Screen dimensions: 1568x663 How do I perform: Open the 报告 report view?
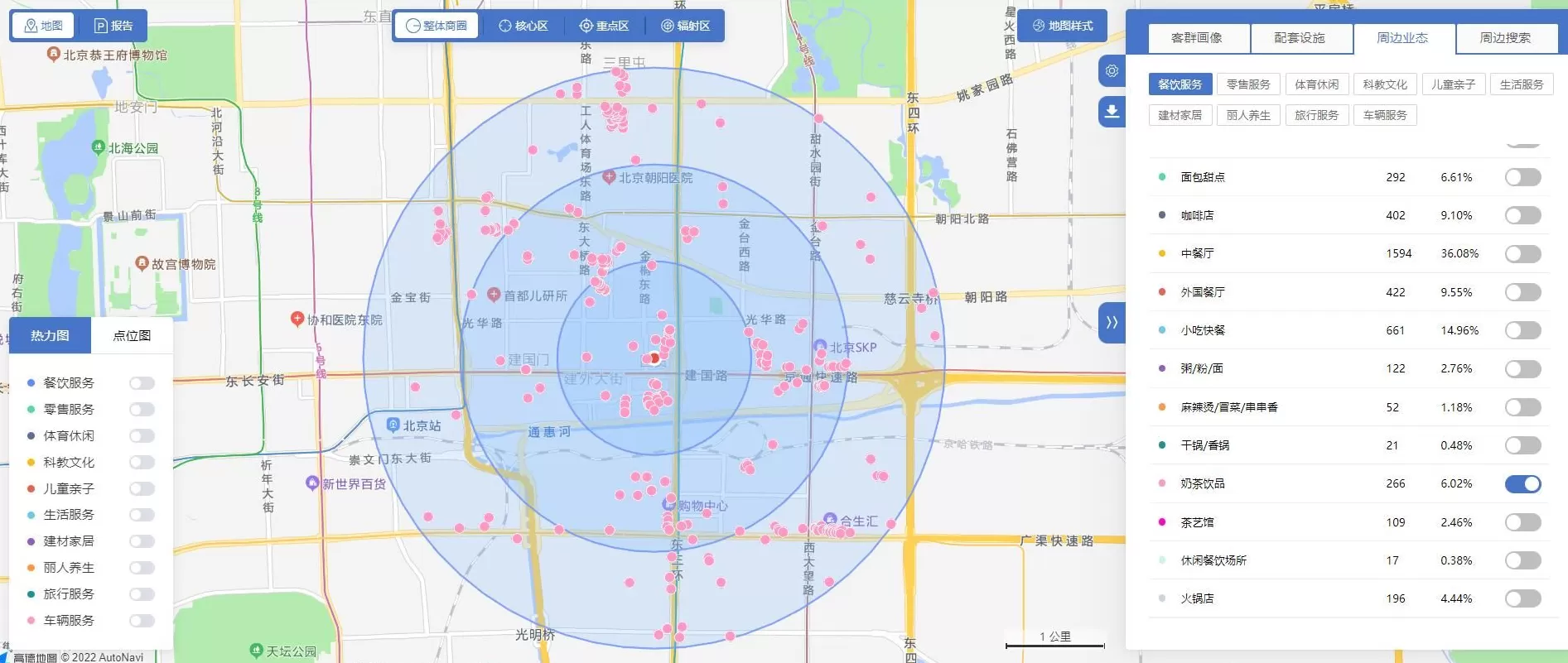click(x=113, y=26)
